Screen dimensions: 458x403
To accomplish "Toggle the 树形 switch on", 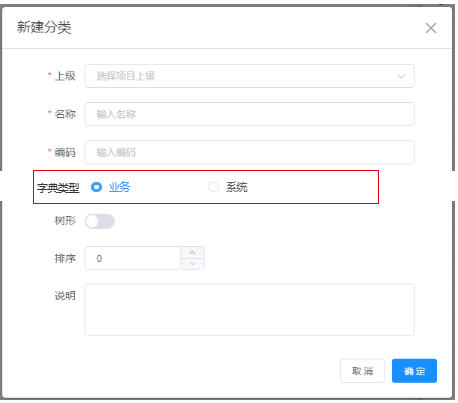I will tap(100, 221).
